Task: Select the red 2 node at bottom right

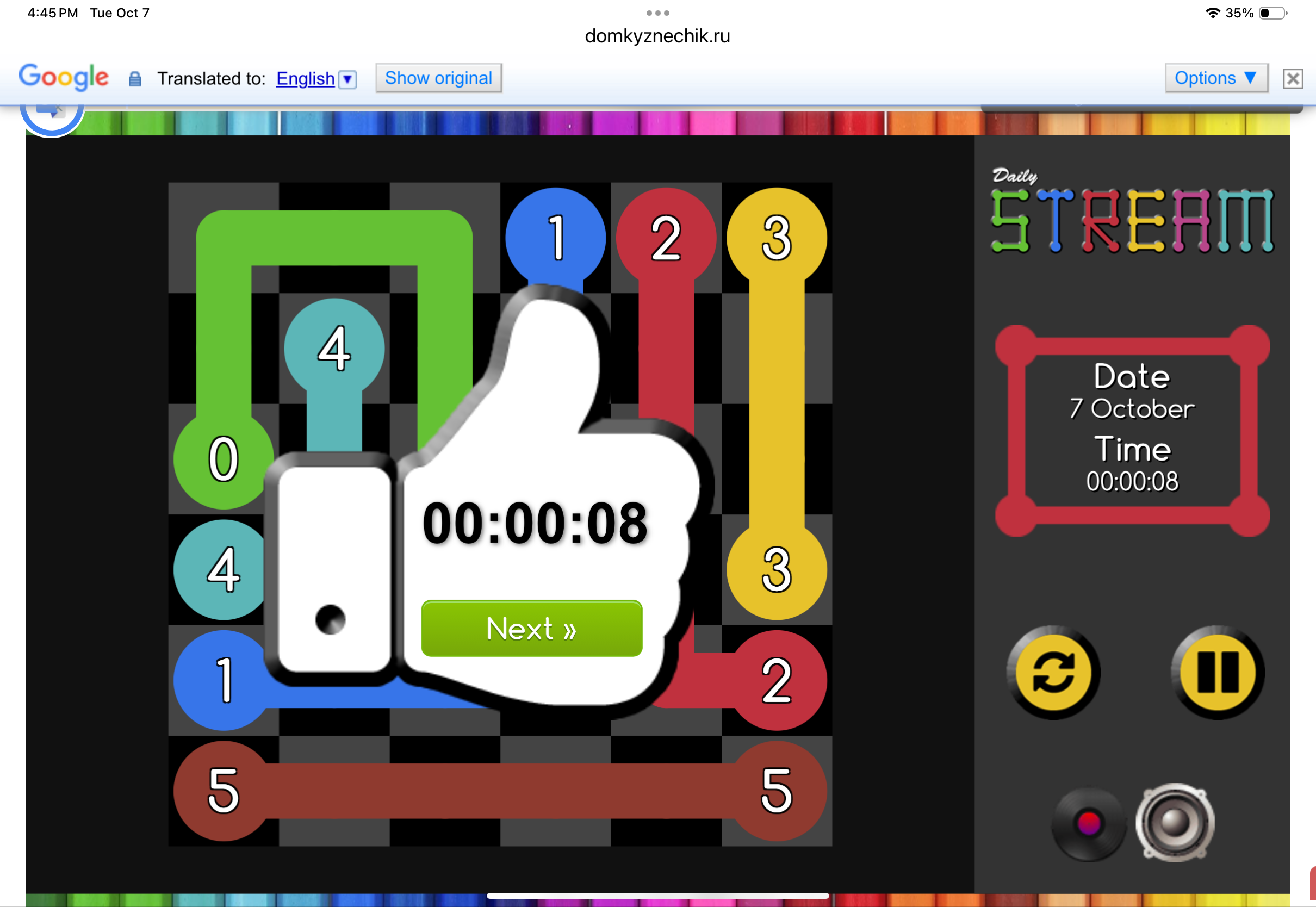Action: click(776, 680)
